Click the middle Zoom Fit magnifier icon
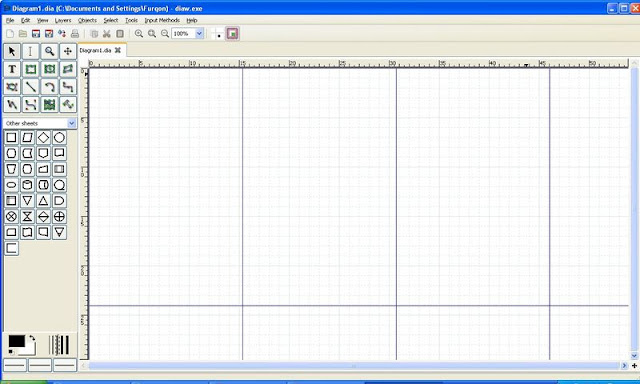The width and height of the screenshot is (640, 384). point(152,33)
